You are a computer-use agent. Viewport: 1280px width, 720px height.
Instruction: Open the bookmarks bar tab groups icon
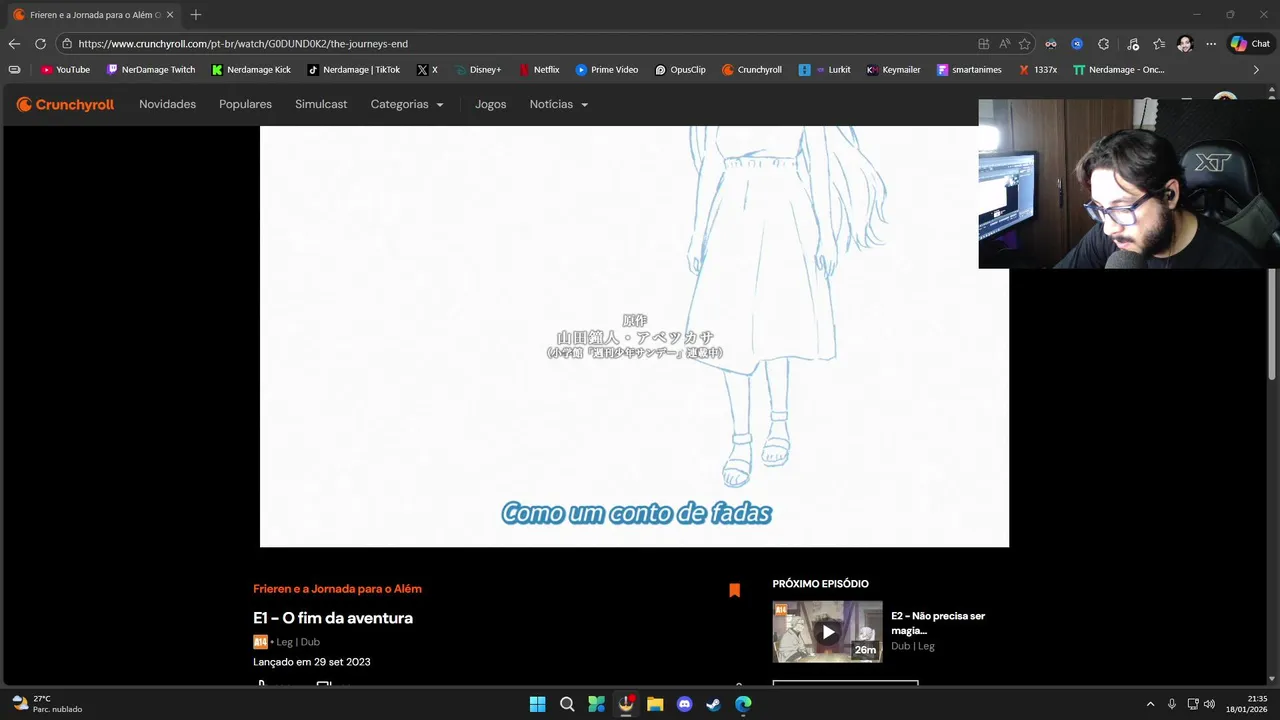14,70
